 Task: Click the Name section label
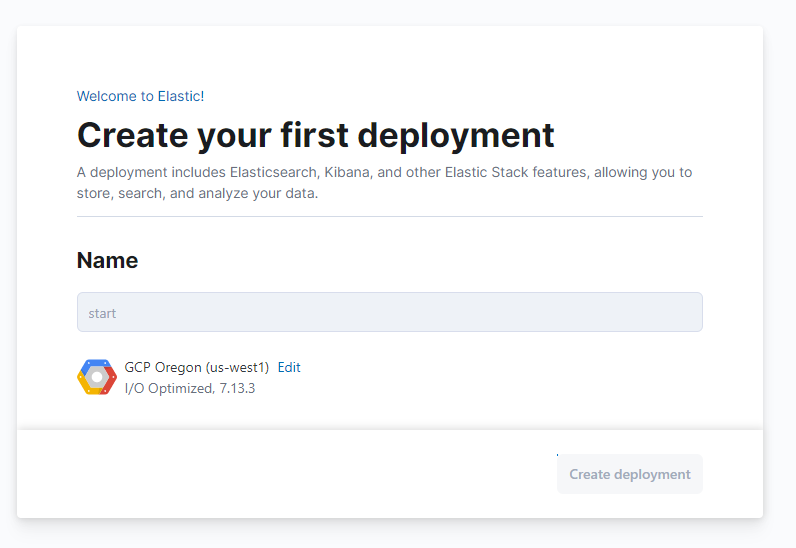tap(107, 261)
